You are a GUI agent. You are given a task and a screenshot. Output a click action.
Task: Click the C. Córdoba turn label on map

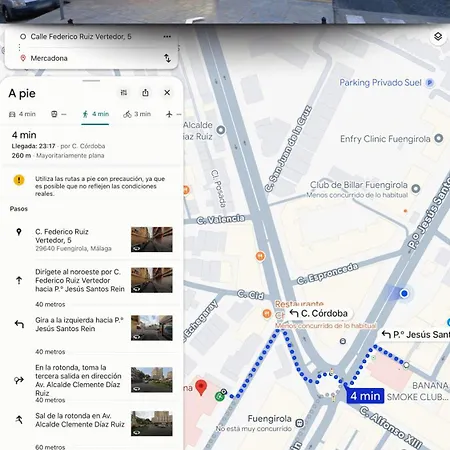point(318,313)
